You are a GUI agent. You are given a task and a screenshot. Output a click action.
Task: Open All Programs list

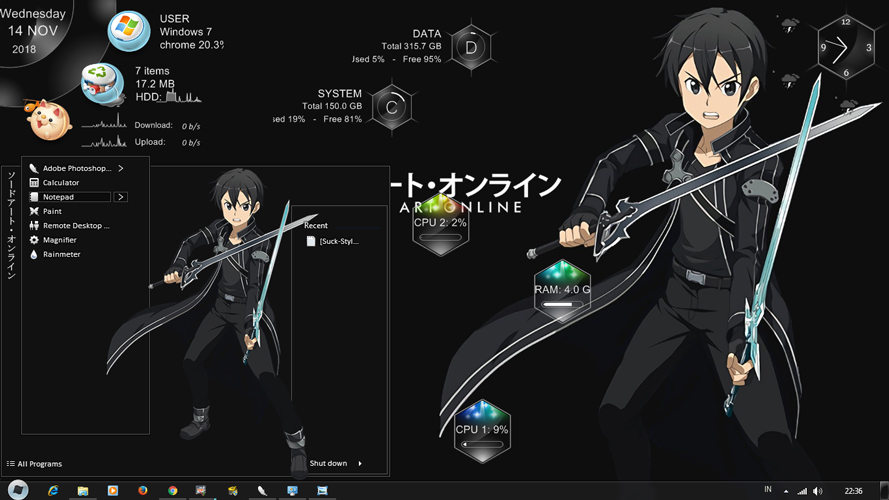34,464
